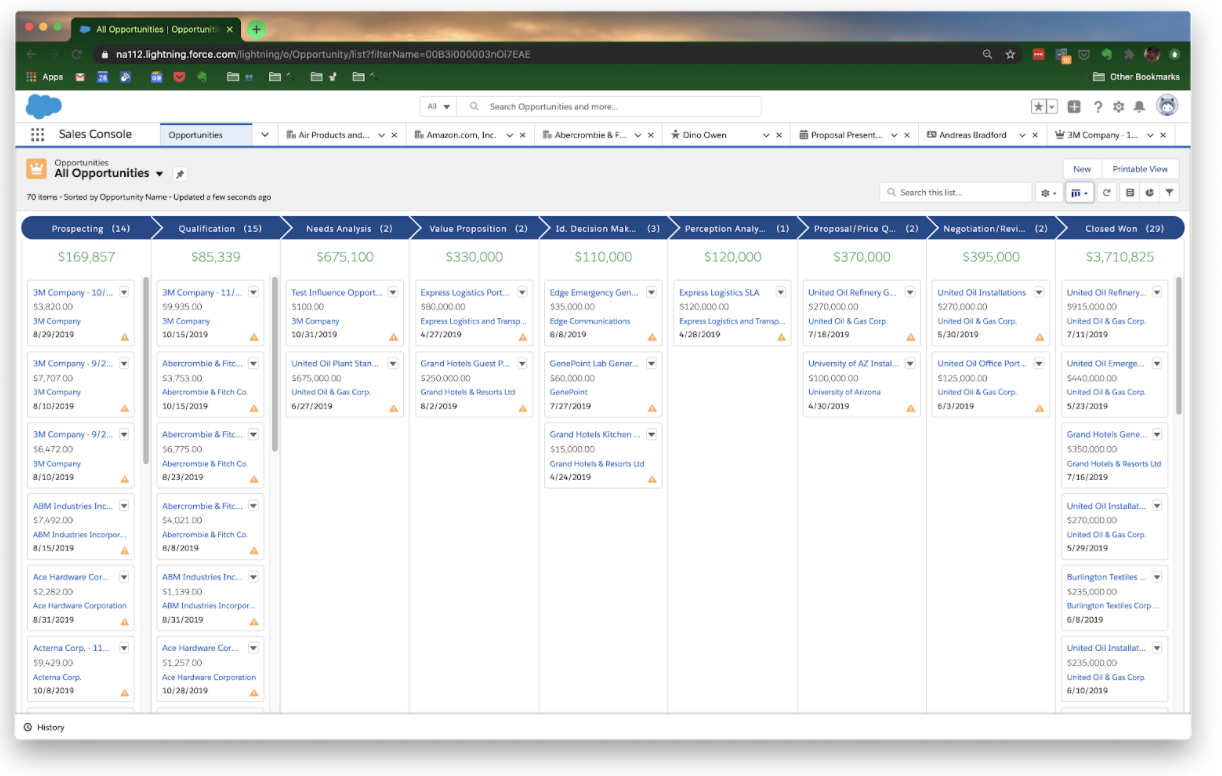Viewport: 1222px width, 776px height.
Task: Open Edge Emergency Gen... opportunity link
Action: pos(594,293)
